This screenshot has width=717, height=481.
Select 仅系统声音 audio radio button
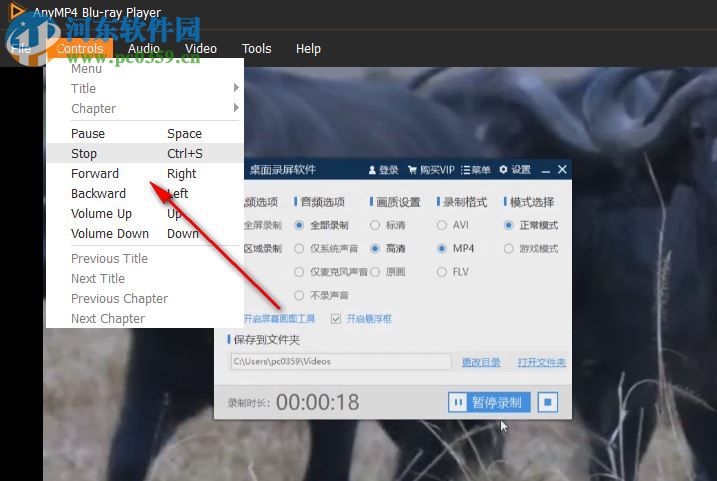tap(299, 249)
